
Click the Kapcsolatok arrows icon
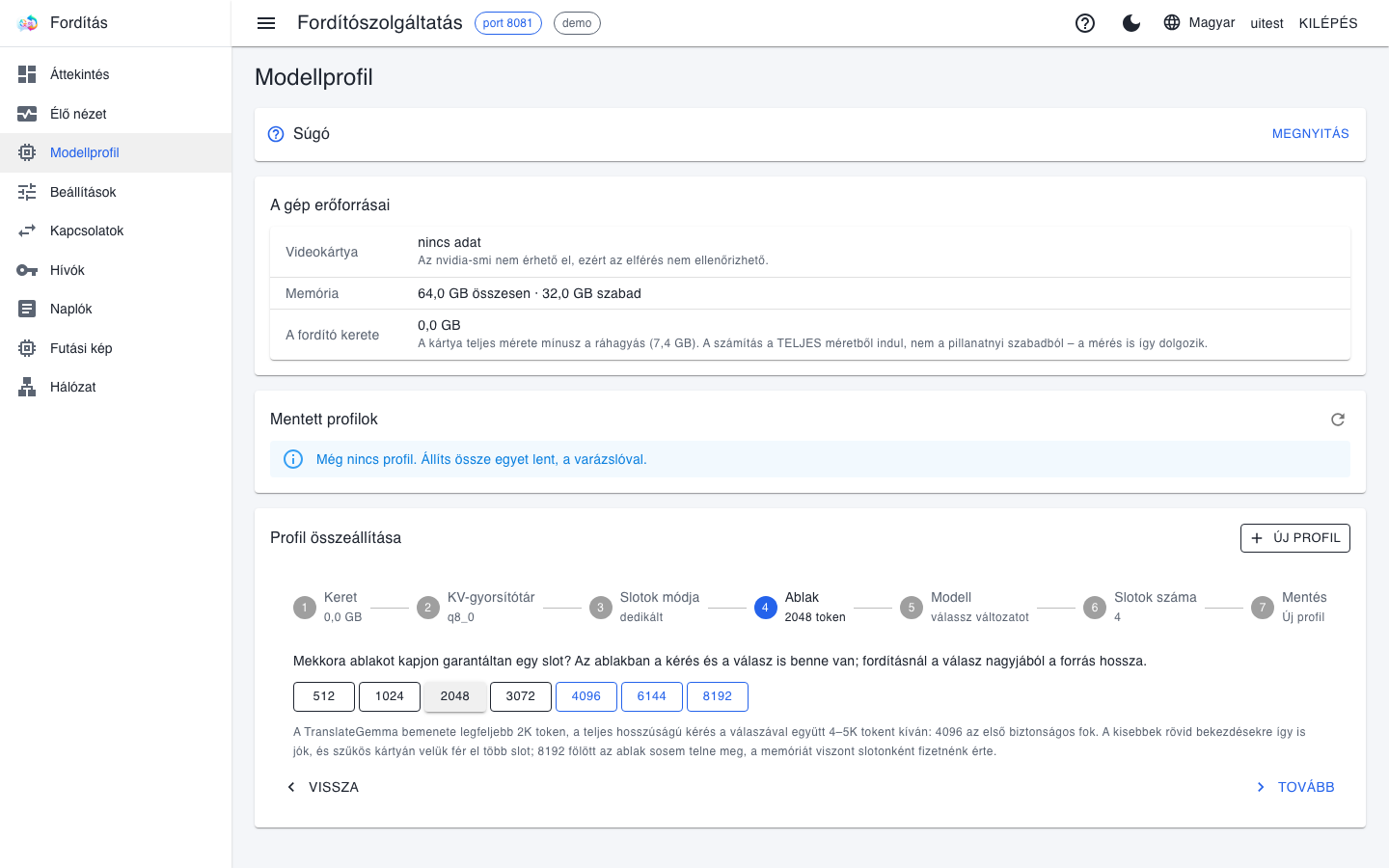tap(27, 231)
